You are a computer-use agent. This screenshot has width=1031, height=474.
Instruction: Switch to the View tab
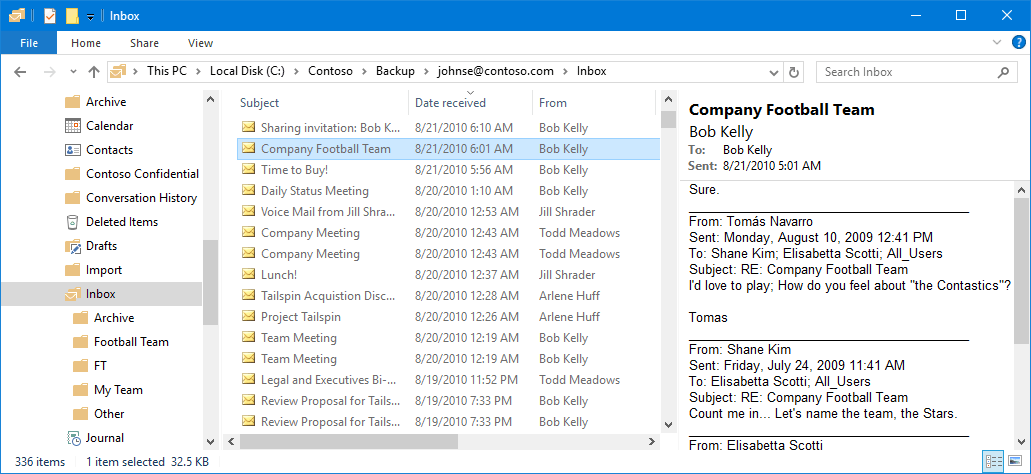point(200,43)
